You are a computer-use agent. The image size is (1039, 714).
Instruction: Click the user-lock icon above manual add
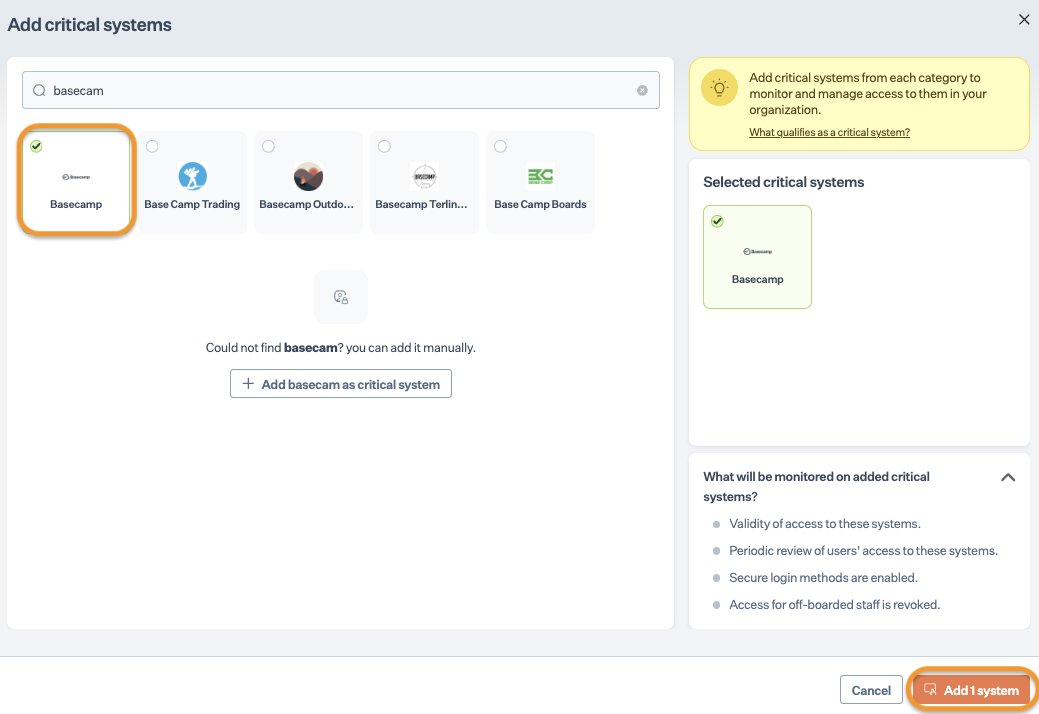pyautogui.click(x=341, y=297)
